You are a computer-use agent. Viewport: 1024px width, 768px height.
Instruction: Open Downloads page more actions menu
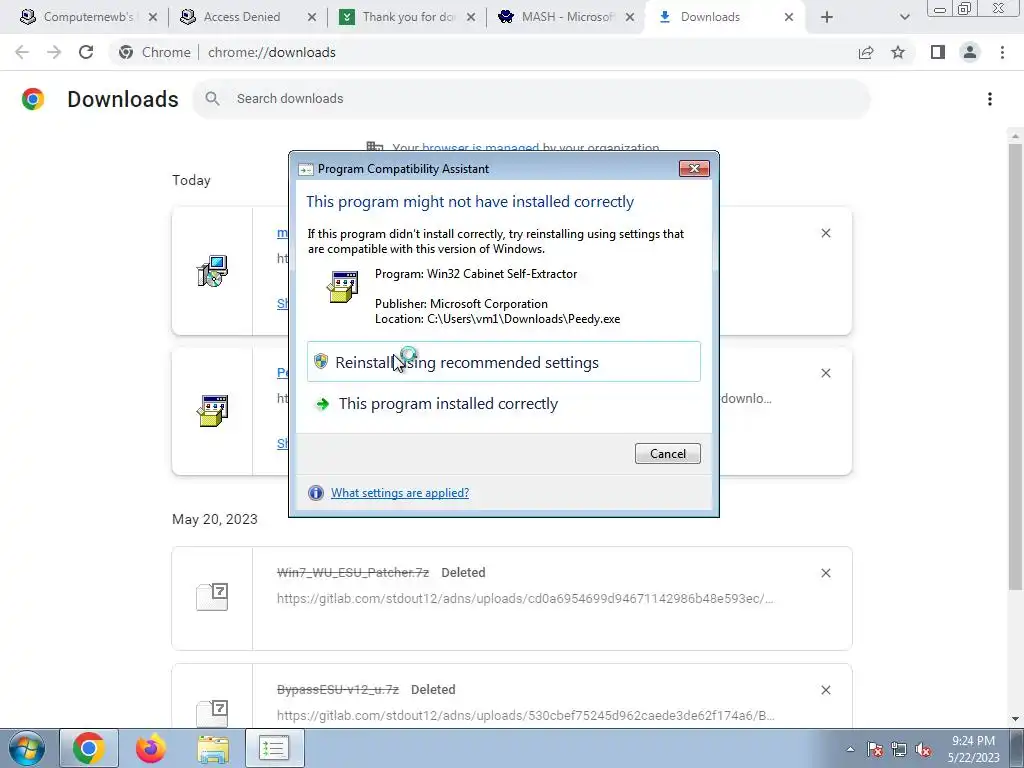point(990,99)
